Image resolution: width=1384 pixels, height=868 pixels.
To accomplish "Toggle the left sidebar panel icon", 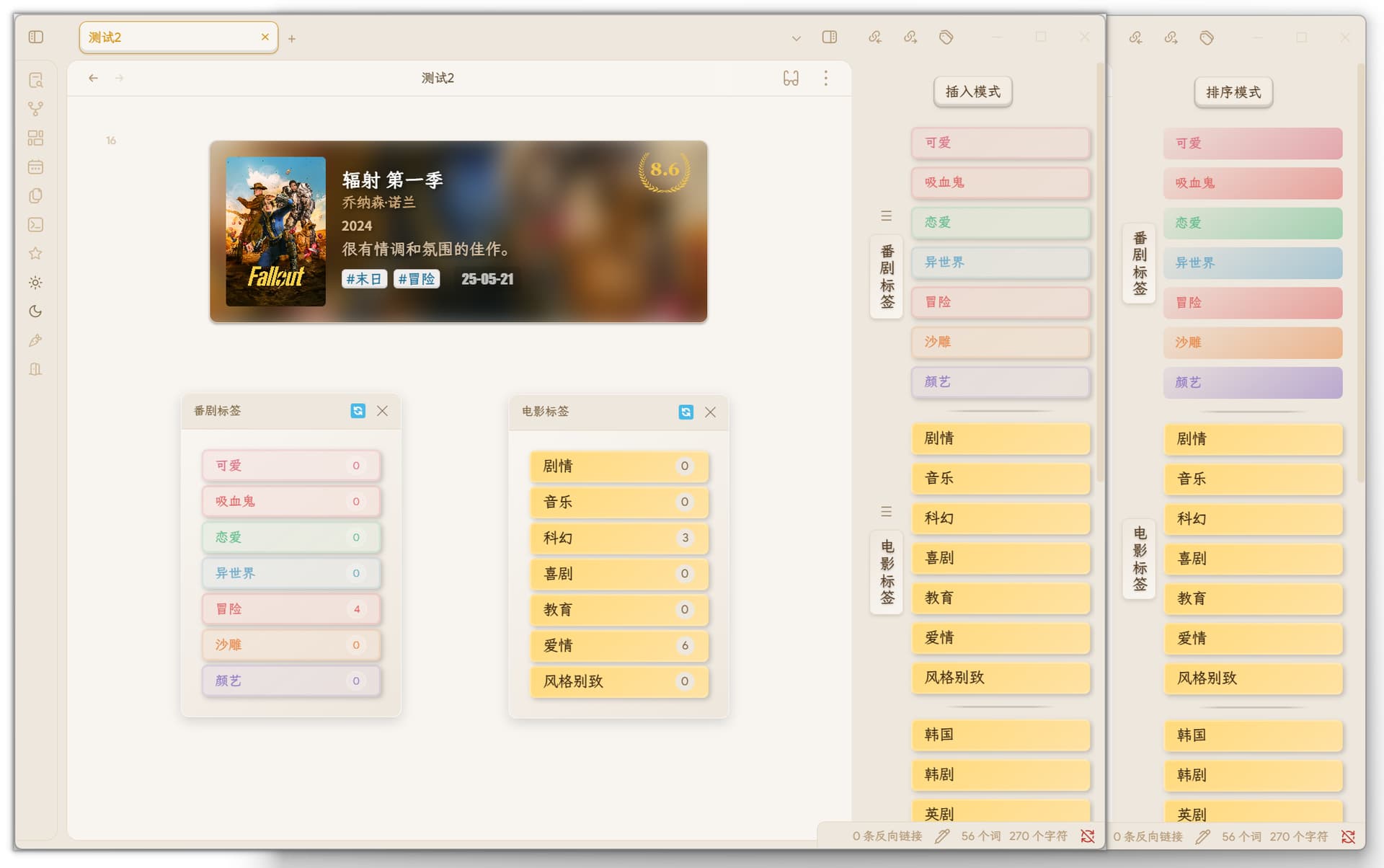I will [x=36, y=37].
